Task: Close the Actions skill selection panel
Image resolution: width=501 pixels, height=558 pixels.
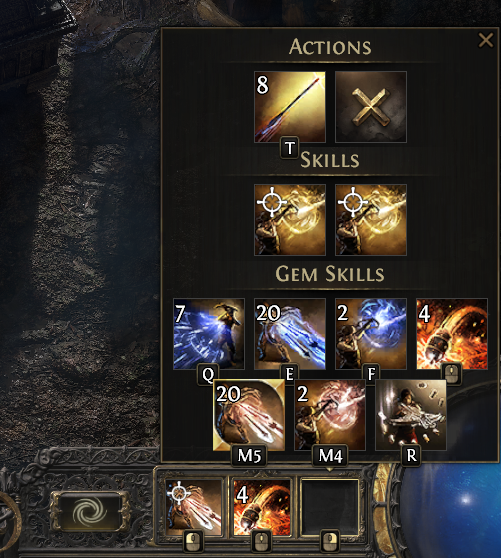Action: [486, 40]
